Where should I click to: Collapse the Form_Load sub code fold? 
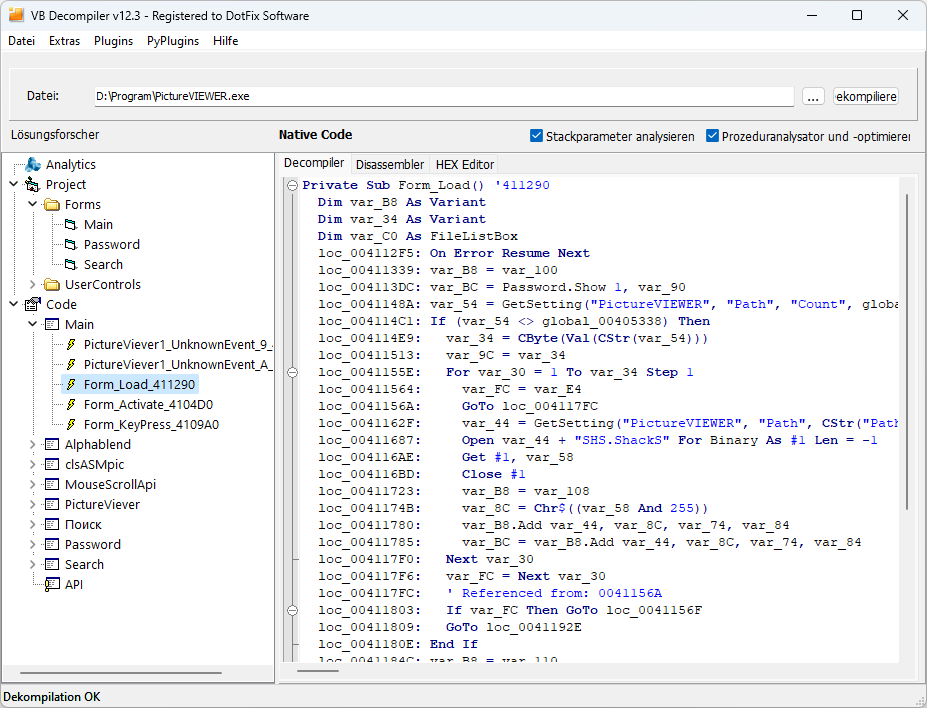pos(292,186)
